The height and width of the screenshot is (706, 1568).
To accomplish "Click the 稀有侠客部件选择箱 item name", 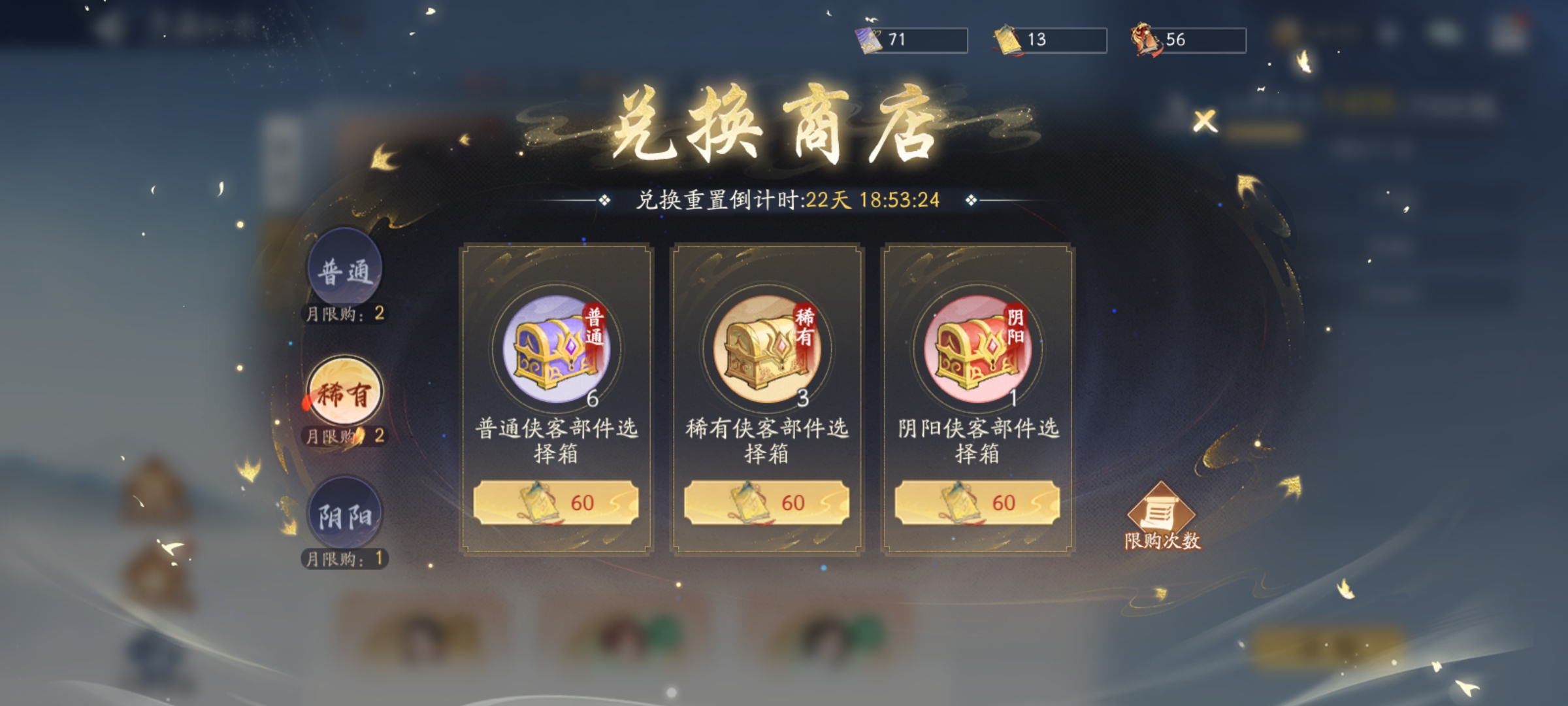I will [767, 441].
